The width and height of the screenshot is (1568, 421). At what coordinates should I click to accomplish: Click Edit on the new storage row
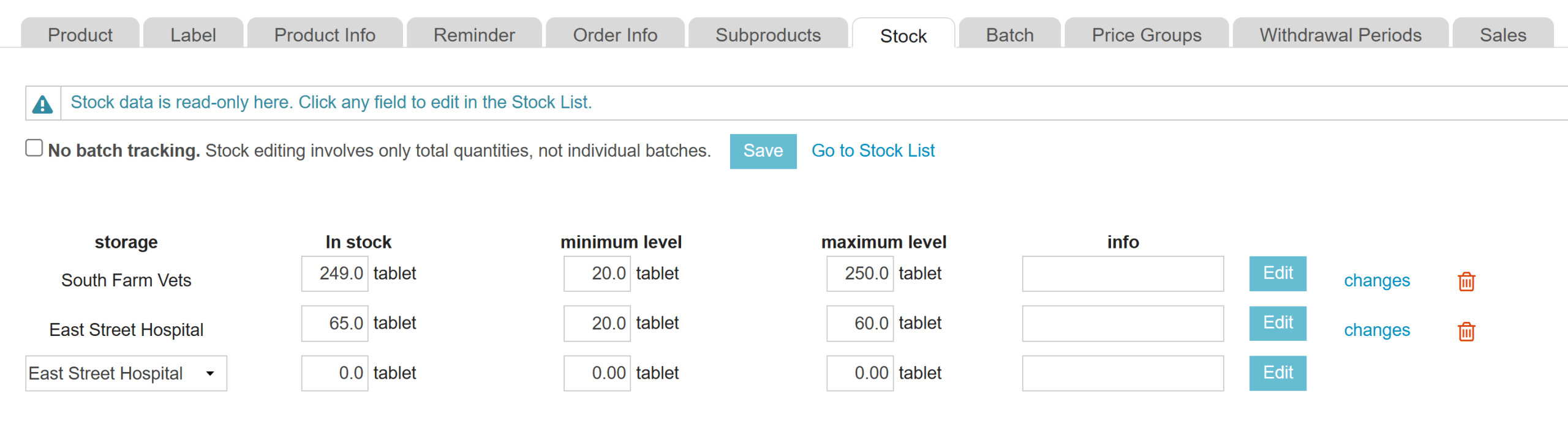click(x=1278, y=373)
